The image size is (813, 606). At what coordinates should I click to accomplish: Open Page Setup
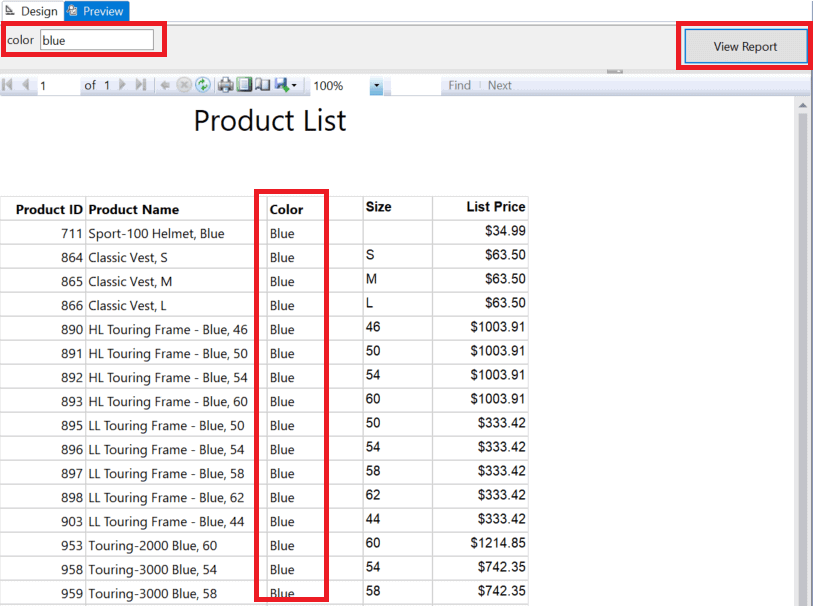pos(262,86)
